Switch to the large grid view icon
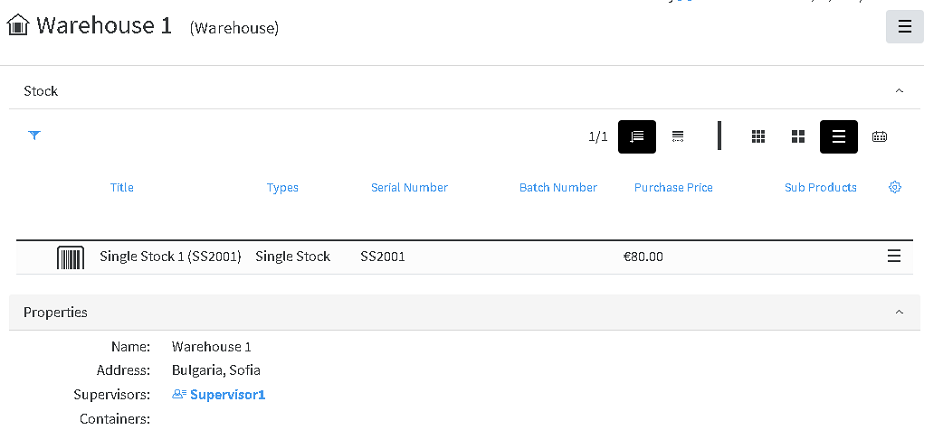 798,137
